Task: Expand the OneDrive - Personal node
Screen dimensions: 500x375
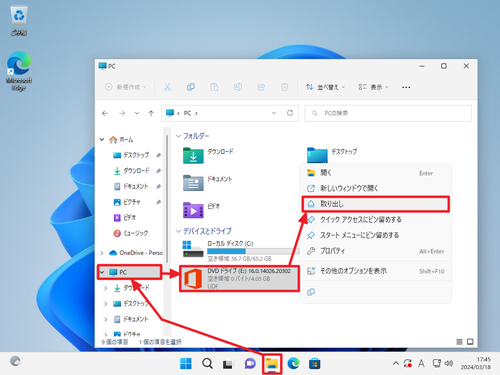Action: point(102,253)
